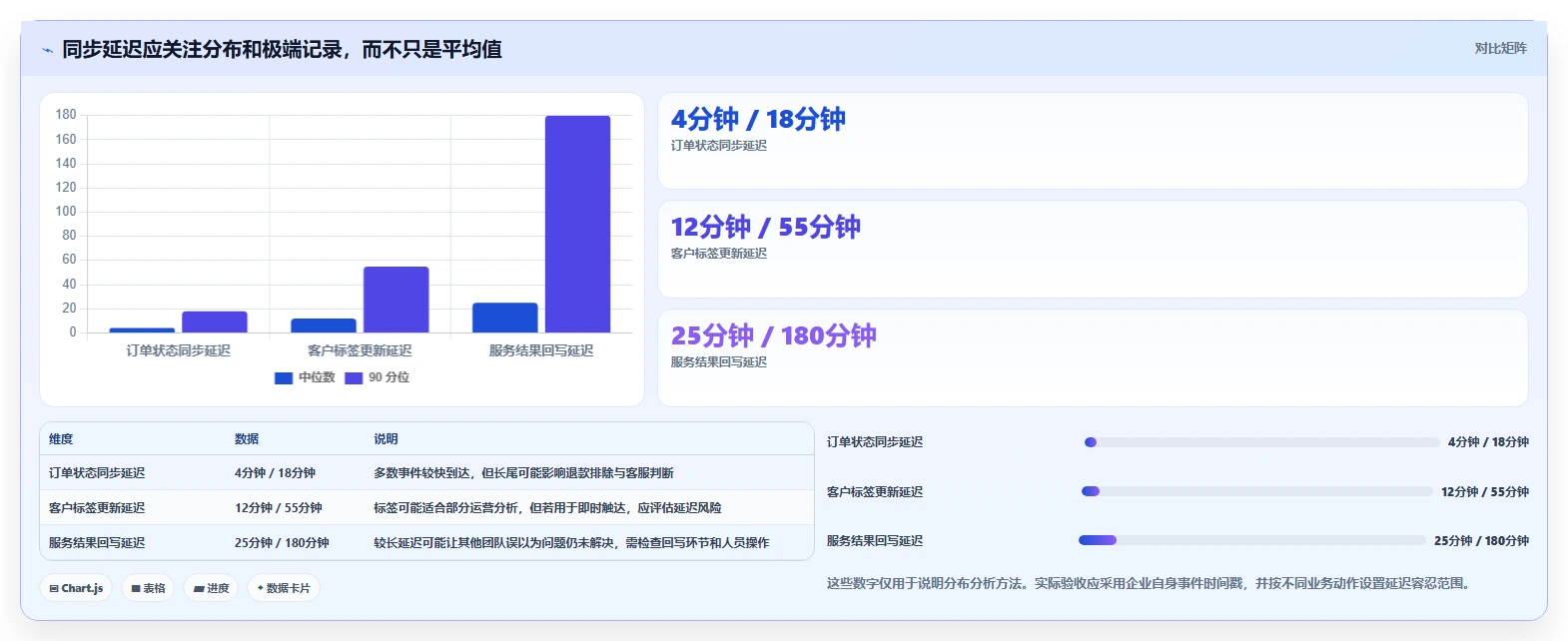Open the 12分钟 / 55分钟 data card

1093,250
